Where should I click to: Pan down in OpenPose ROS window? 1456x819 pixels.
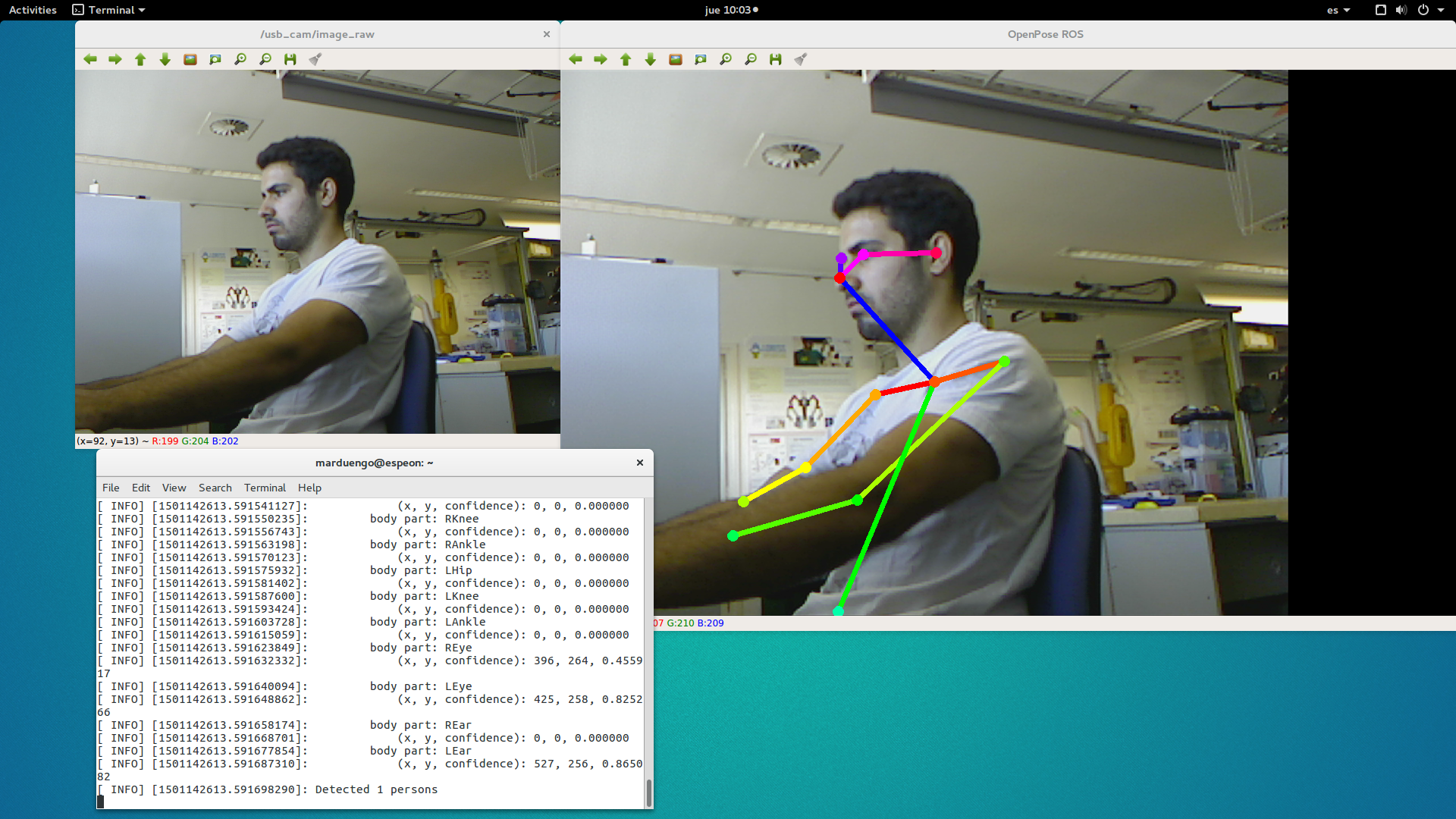[651, 59]
